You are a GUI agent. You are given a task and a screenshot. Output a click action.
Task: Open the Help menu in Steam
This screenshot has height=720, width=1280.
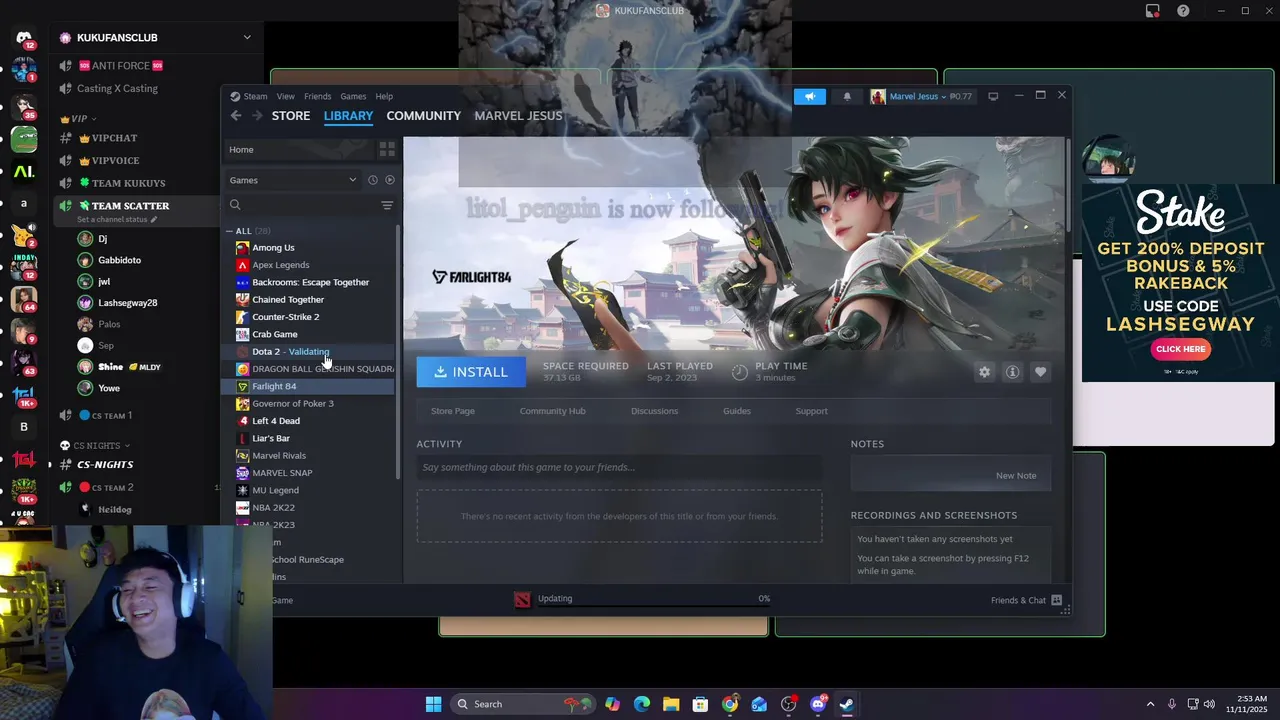click(x=384, y=96)
